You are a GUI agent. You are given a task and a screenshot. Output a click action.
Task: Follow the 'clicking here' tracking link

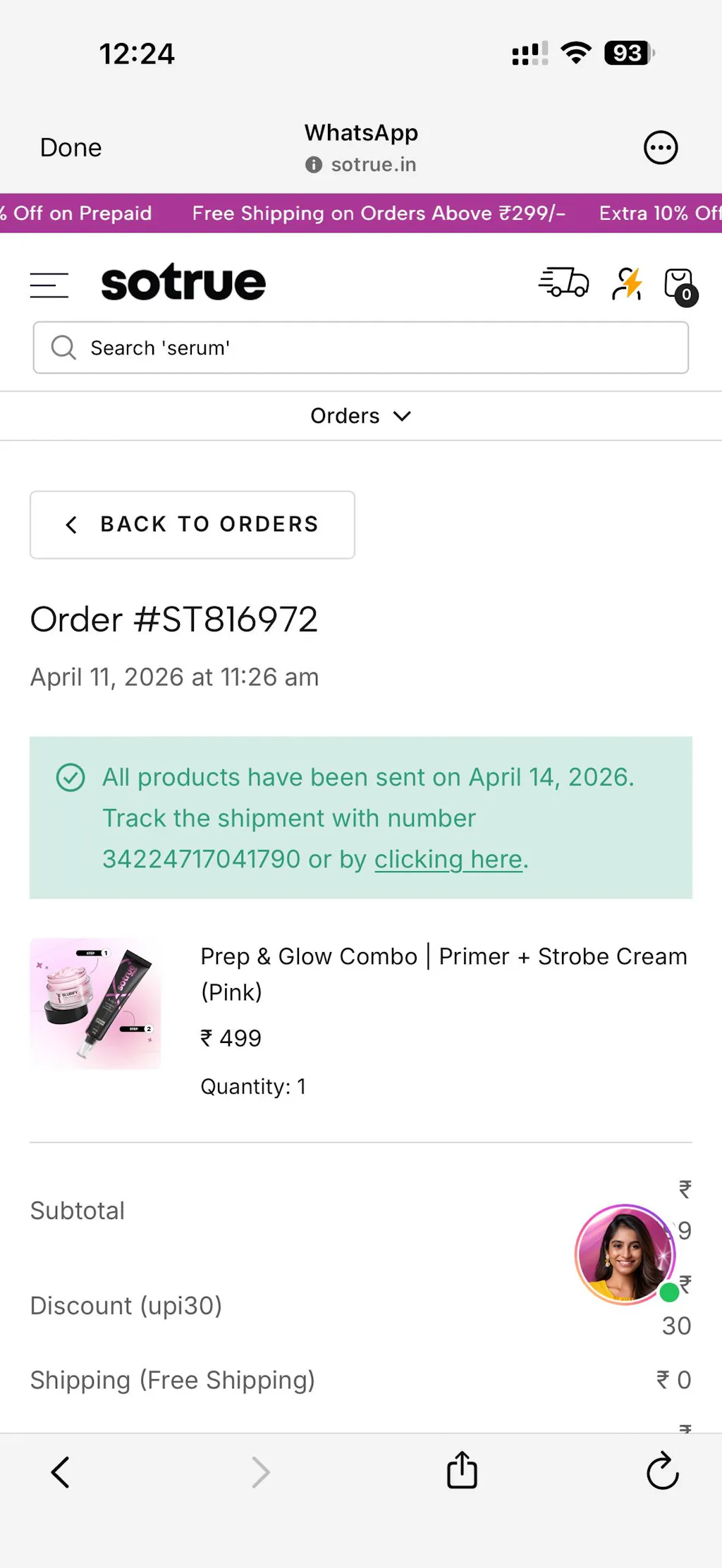click(x=448, y=859)
